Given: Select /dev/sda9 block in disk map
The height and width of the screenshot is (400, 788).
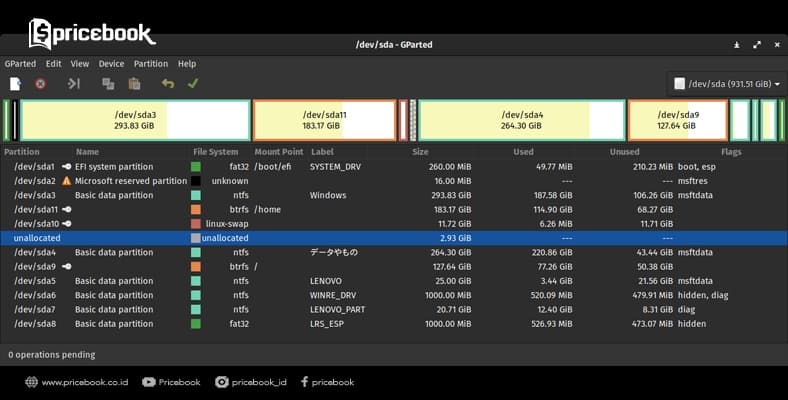Looking at the screenshot, I should point(678,120).
